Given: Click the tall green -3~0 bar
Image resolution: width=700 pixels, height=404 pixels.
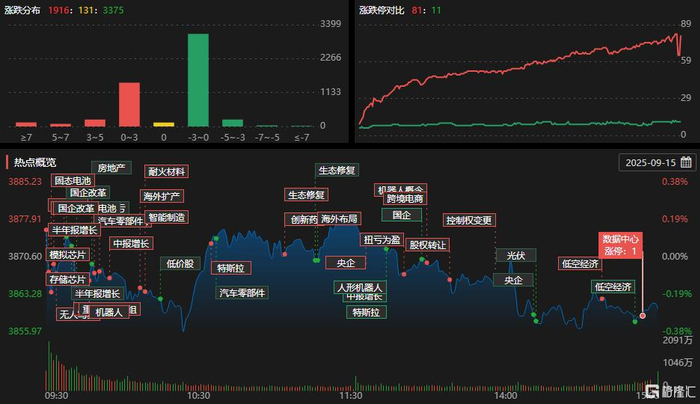Looking at the screenshot, I should [198, 80].
